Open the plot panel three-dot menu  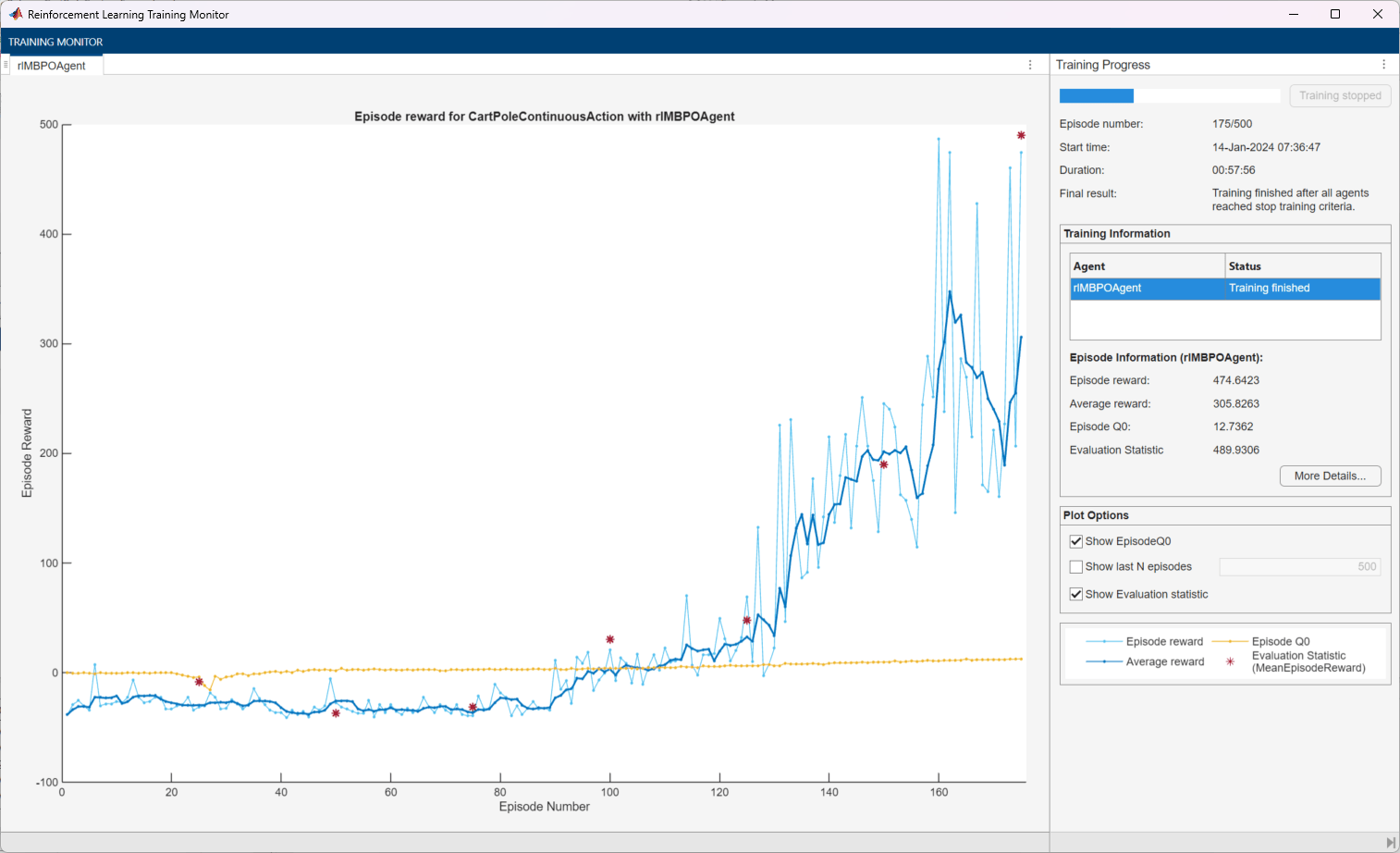1030,65
